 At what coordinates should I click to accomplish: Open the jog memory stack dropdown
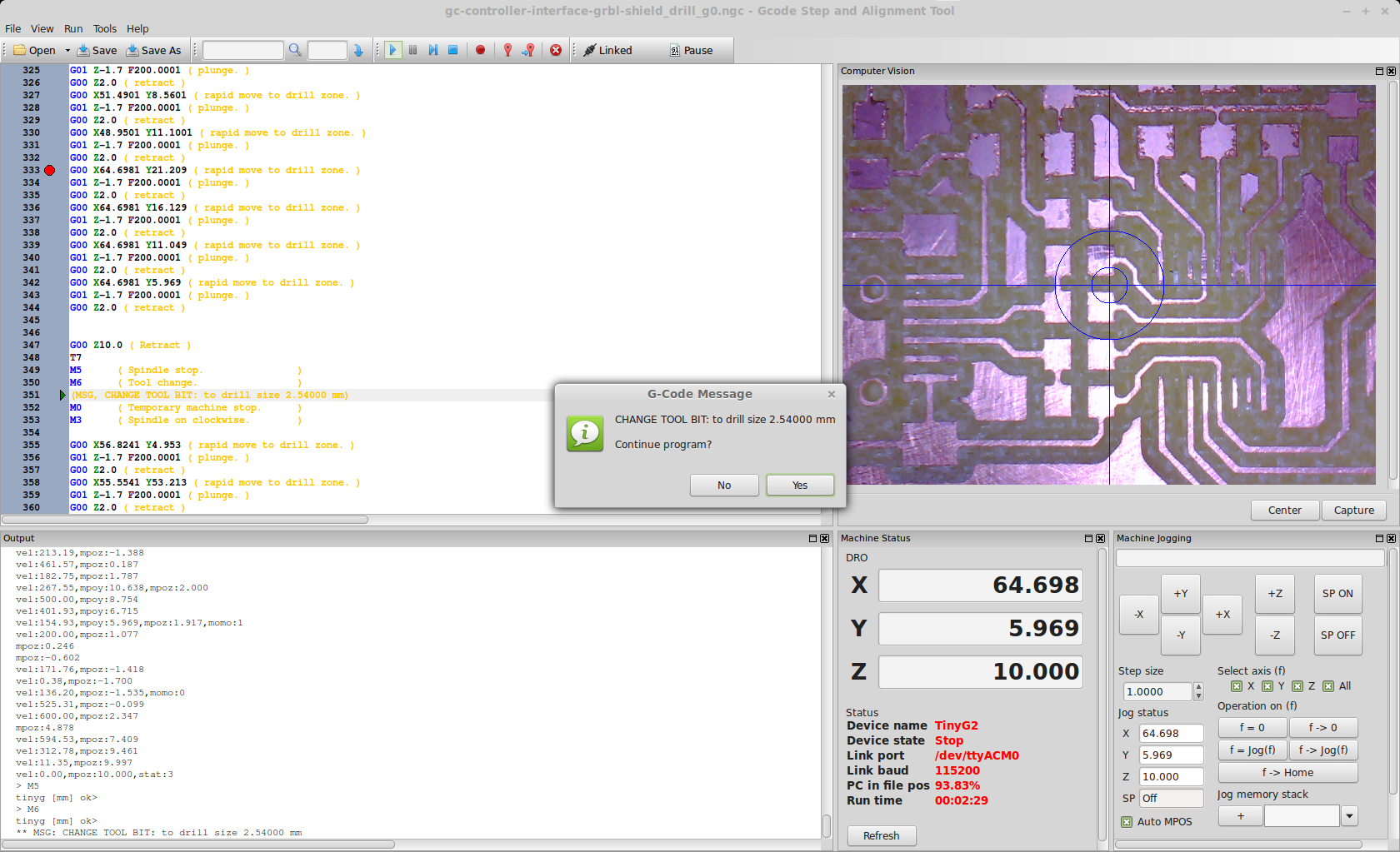click(x=1349, y=816)
